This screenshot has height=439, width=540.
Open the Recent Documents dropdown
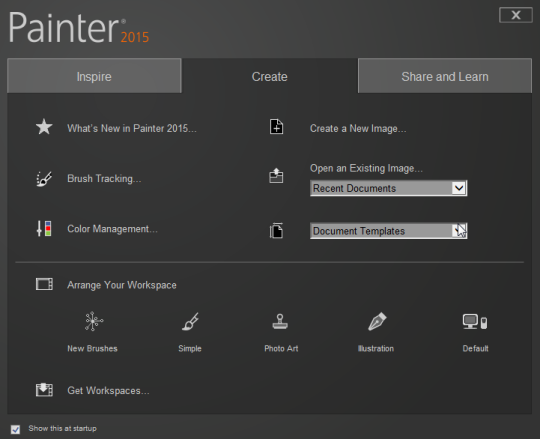tap(388, 188)
